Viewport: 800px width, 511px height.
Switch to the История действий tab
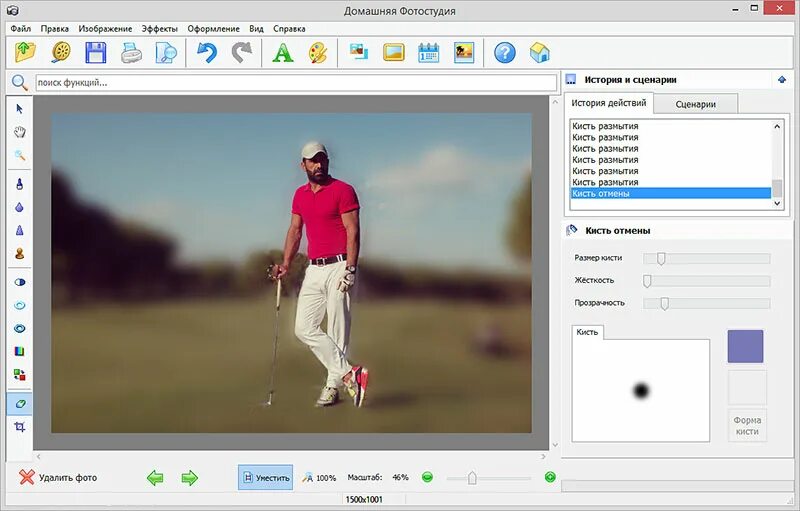tap(608, 103)
